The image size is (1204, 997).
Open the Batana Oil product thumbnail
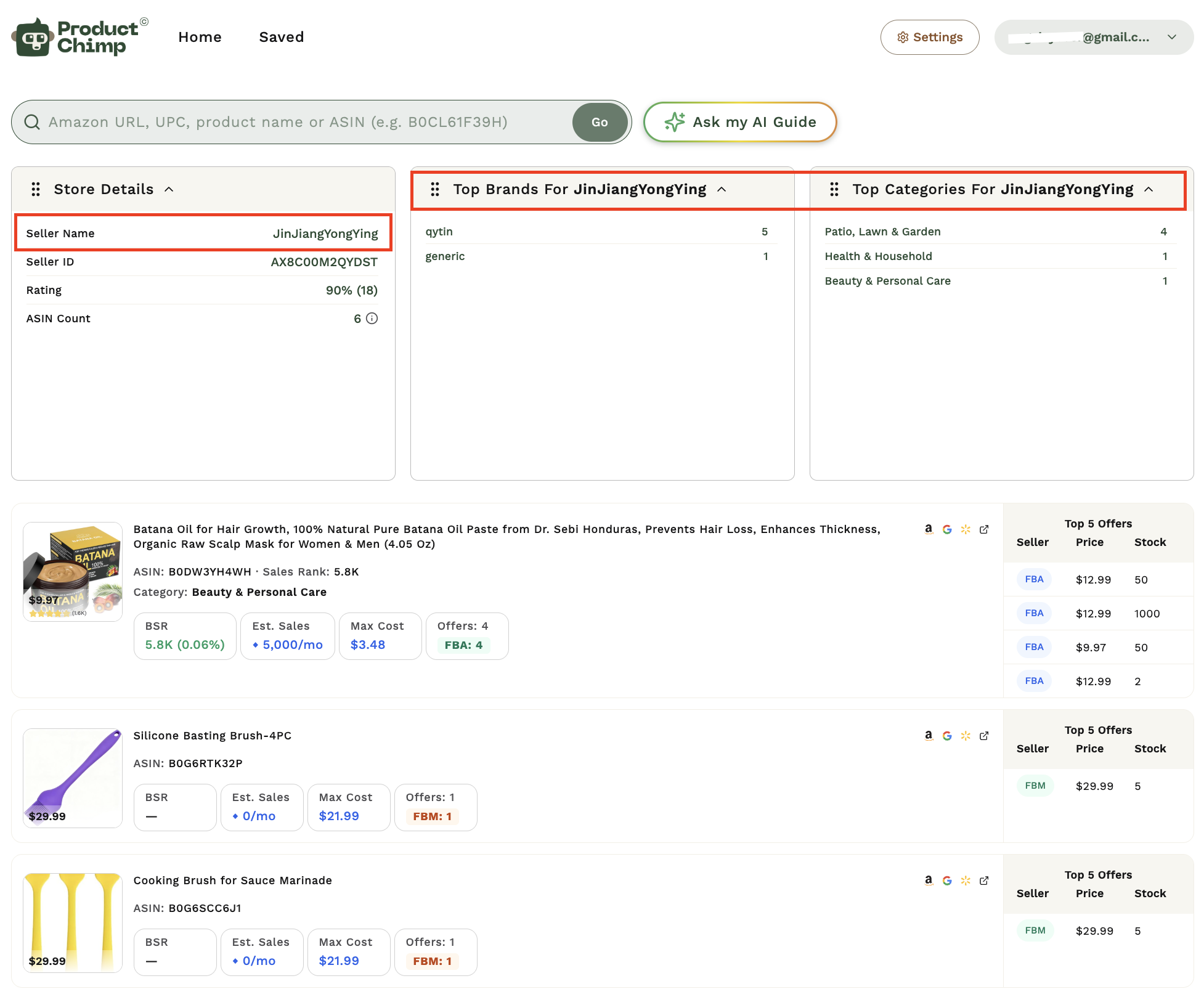click(73, 571)
